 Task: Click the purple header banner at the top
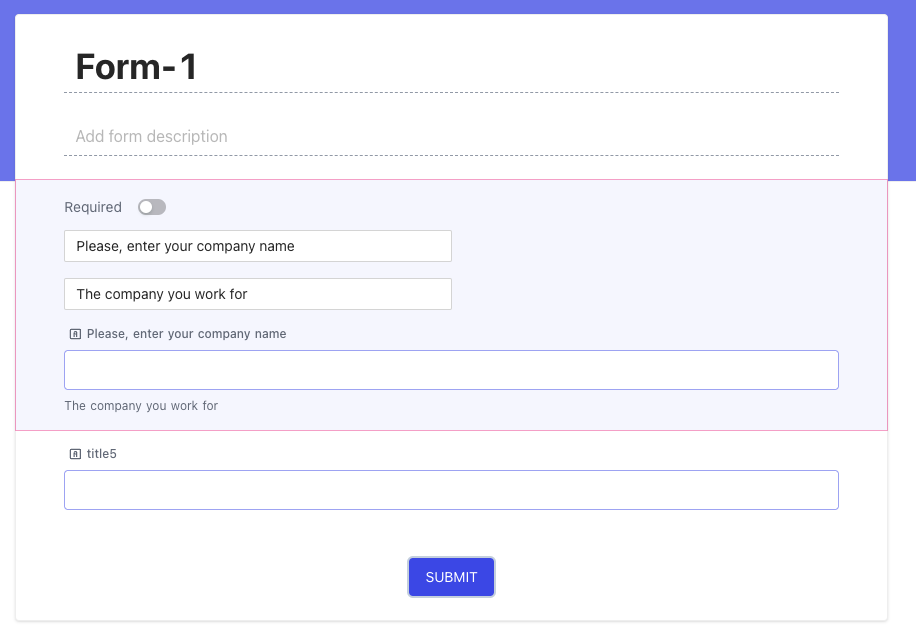458,8
